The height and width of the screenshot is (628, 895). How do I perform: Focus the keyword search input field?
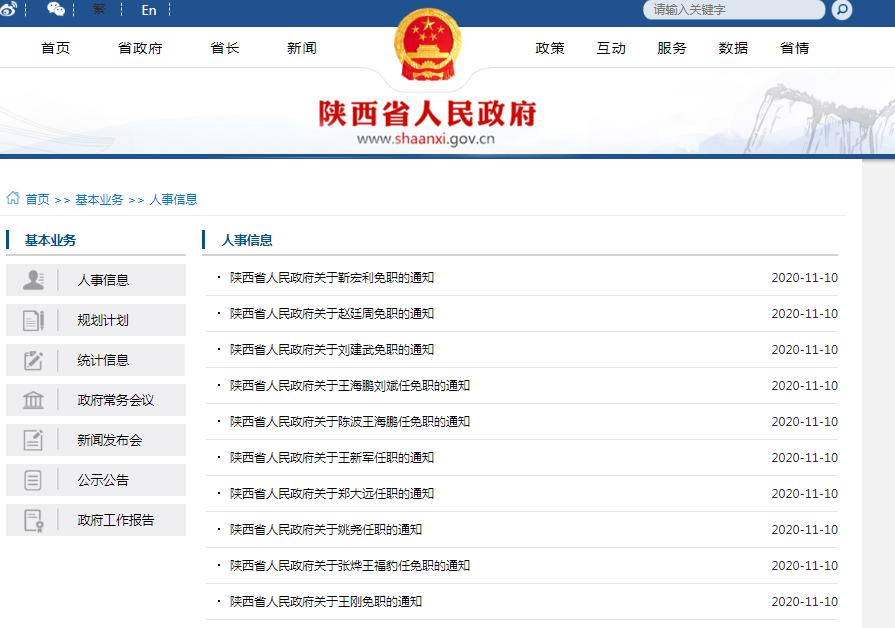click(733, 10)
